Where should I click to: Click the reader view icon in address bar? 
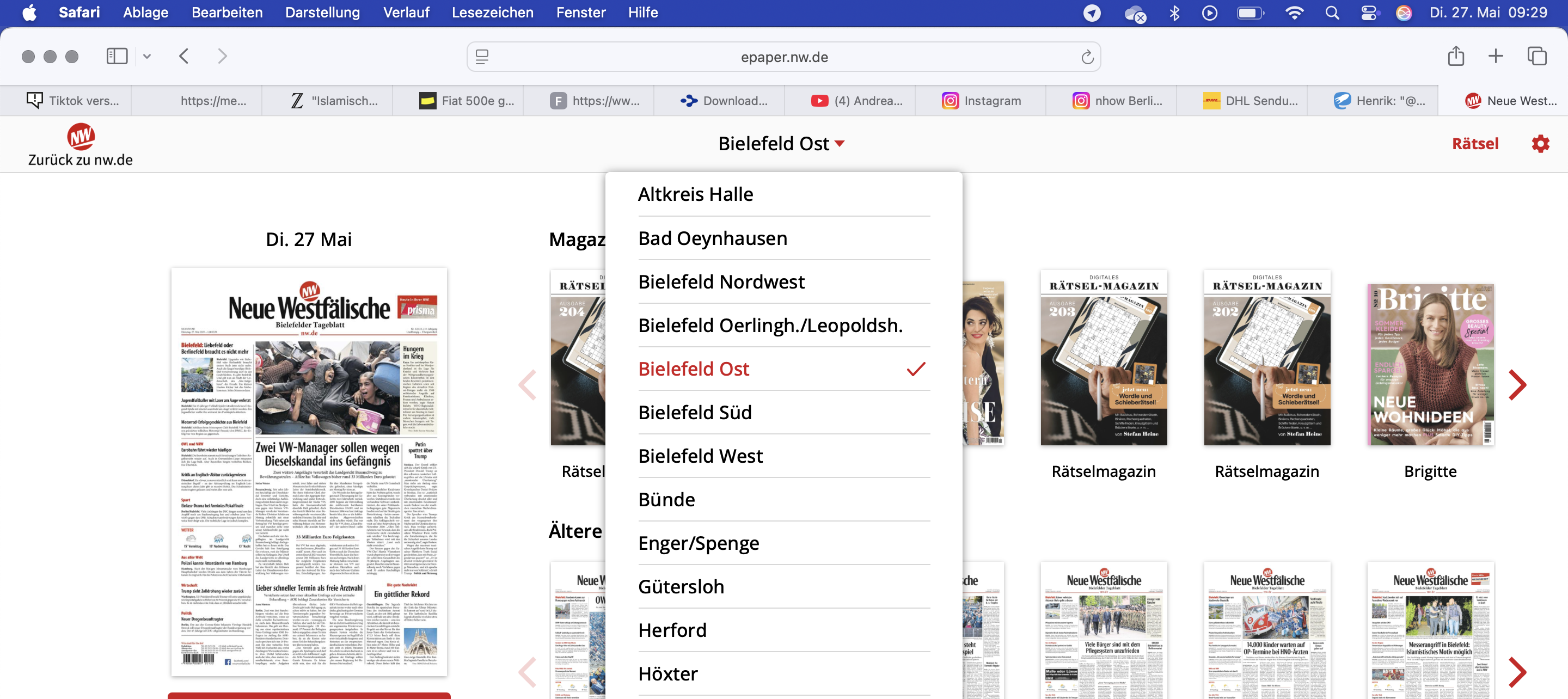point(482,57)
